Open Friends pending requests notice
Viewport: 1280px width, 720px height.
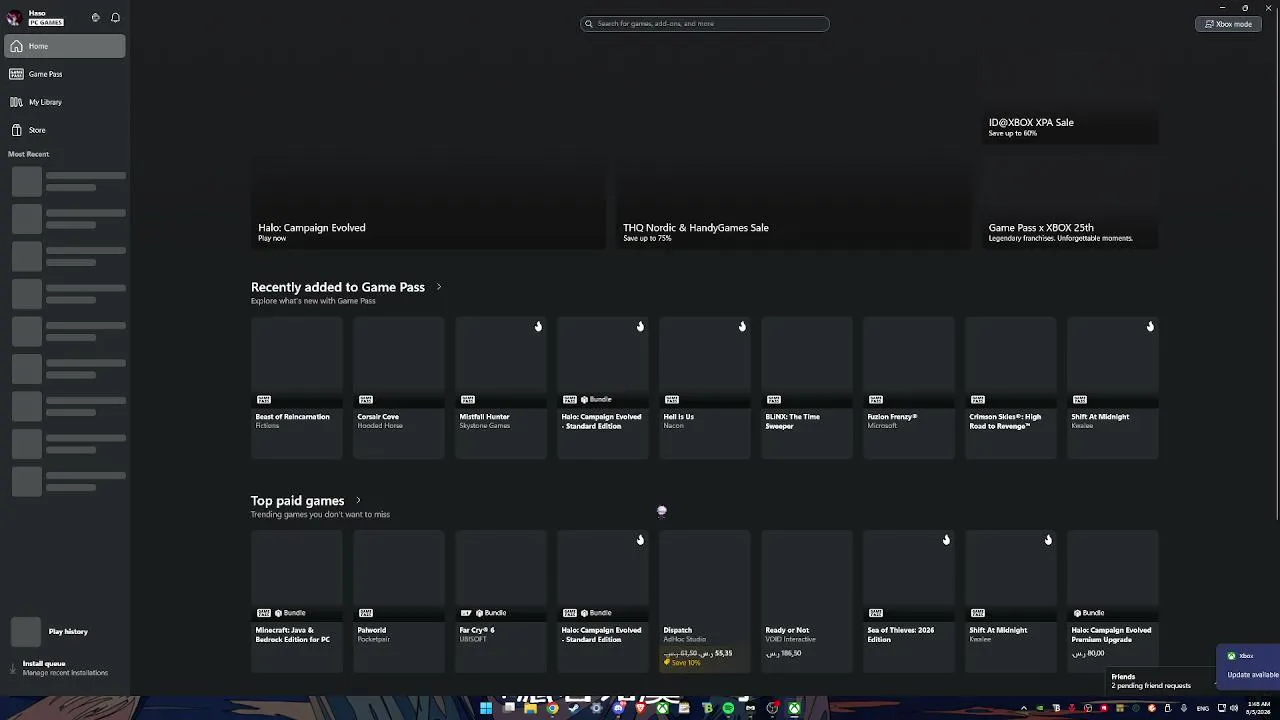[1160, 681]
